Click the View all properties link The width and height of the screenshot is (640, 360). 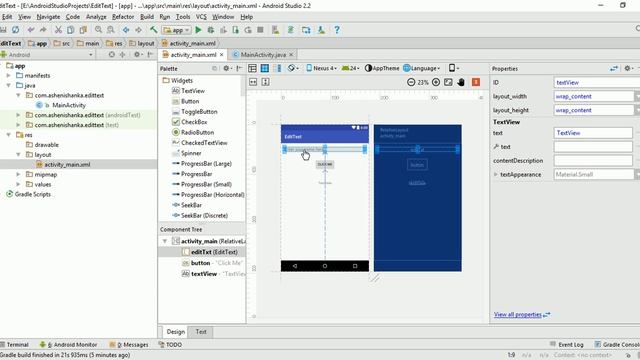[518, 315]
